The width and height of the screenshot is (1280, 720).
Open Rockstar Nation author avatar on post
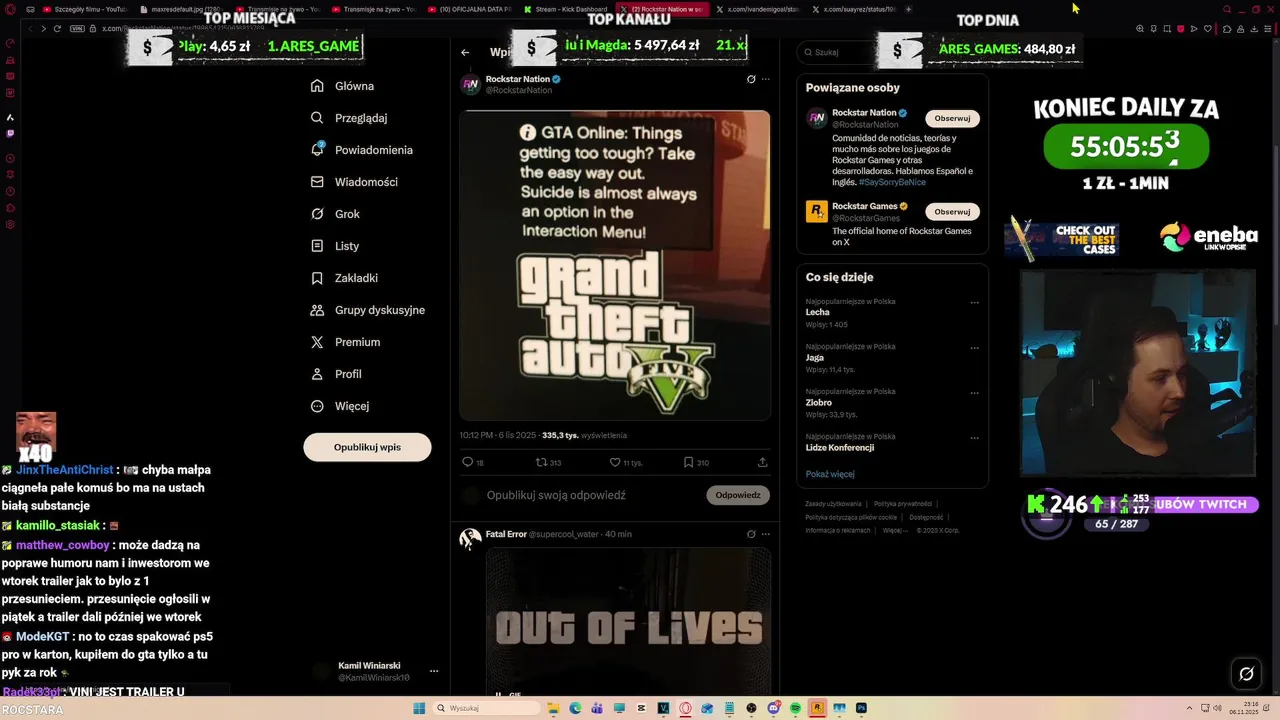pos(470,85)
